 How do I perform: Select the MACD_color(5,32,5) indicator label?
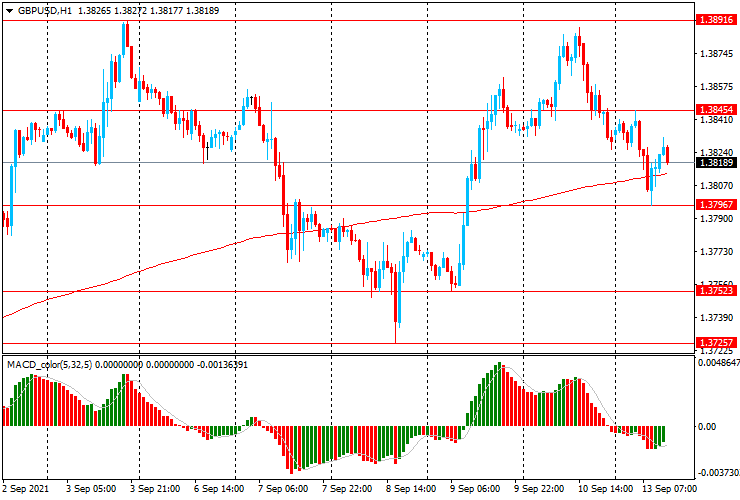tap(50, 365)
